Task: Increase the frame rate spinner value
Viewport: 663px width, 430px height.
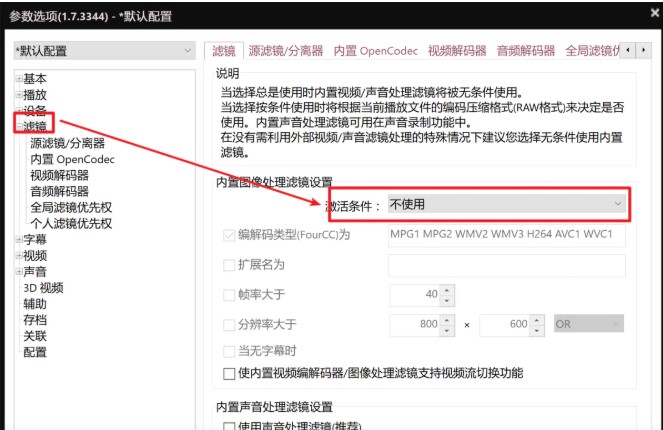Action: point(447,290)
